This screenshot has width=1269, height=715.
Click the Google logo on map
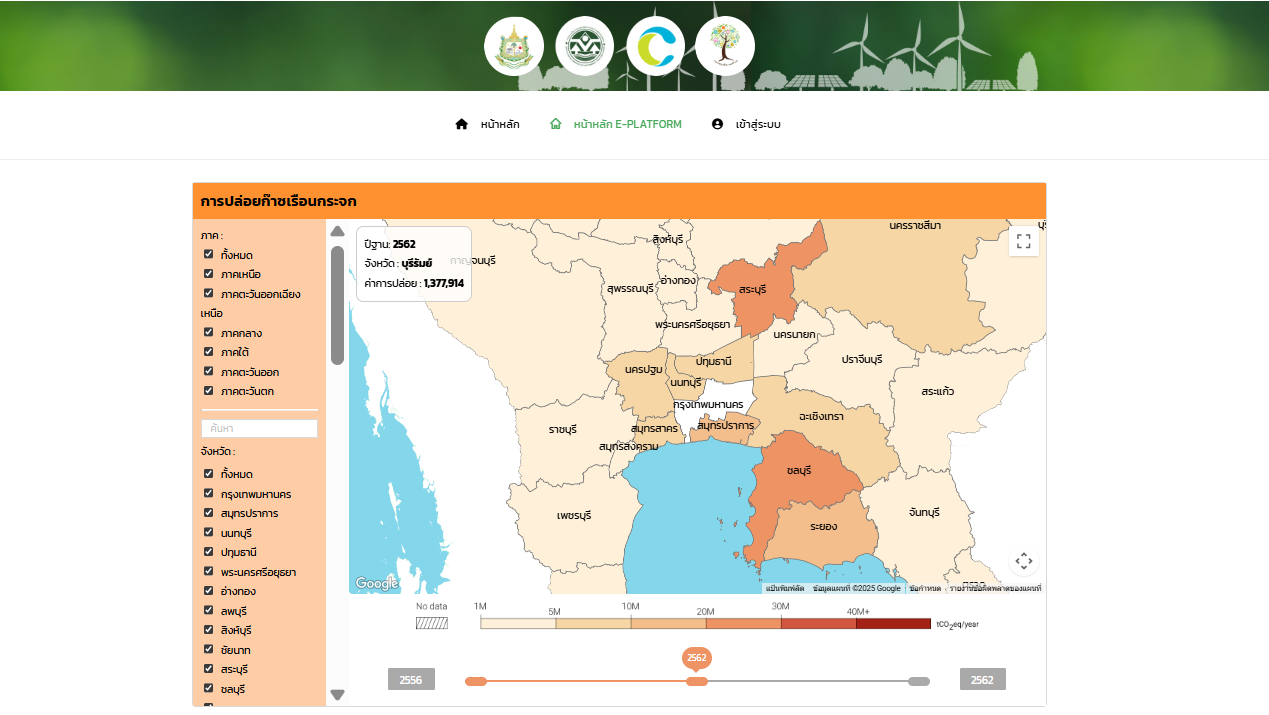click(376, 584)
